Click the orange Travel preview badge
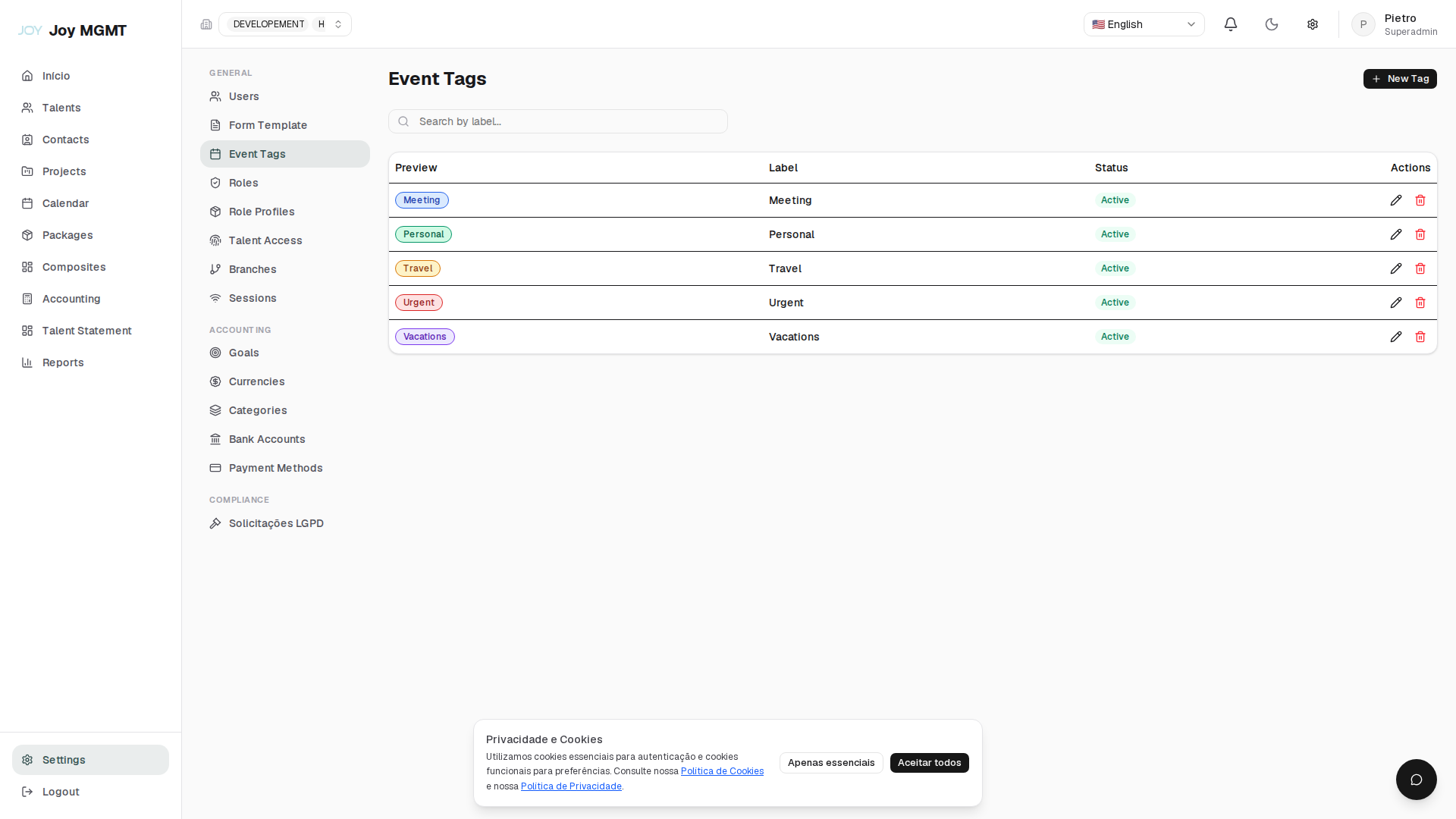Image resolution: width=1456 pixels, height=819 pixels. pos(418,268)
